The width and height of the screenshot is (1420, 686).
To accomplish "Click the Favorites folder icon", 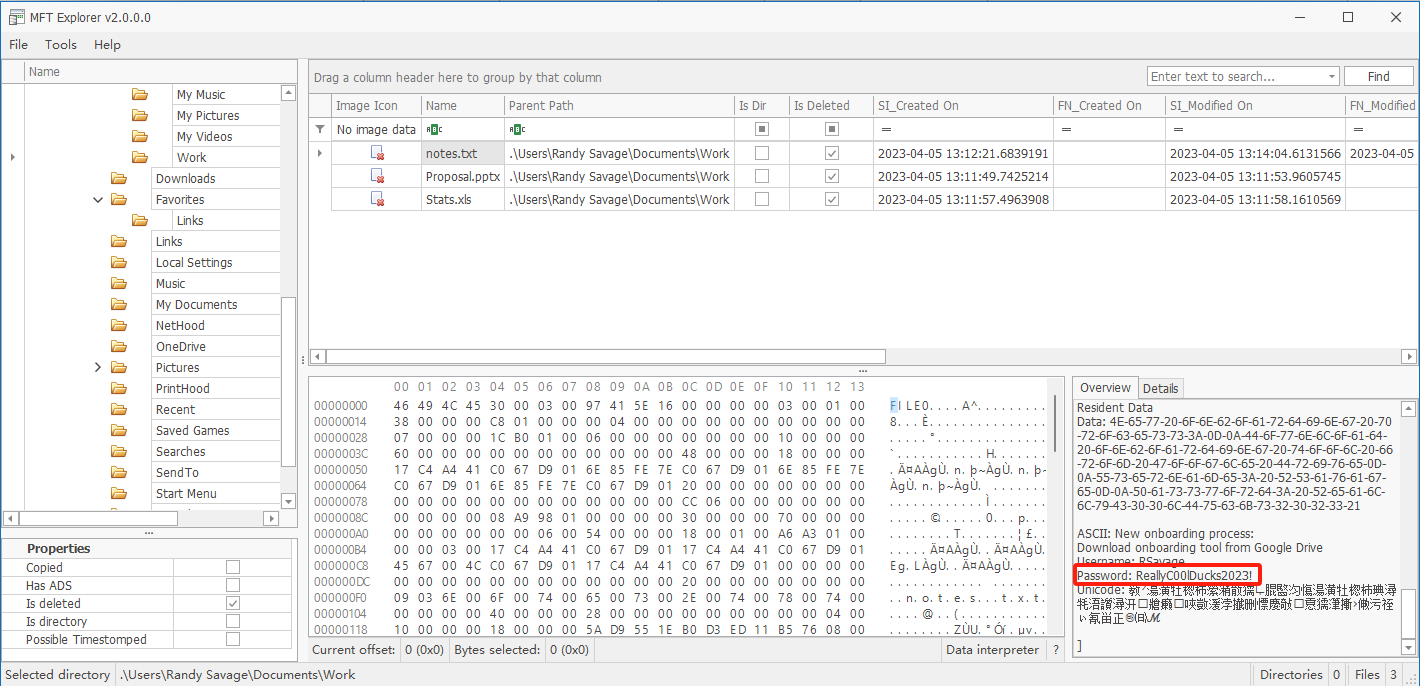I will (119, 200).
